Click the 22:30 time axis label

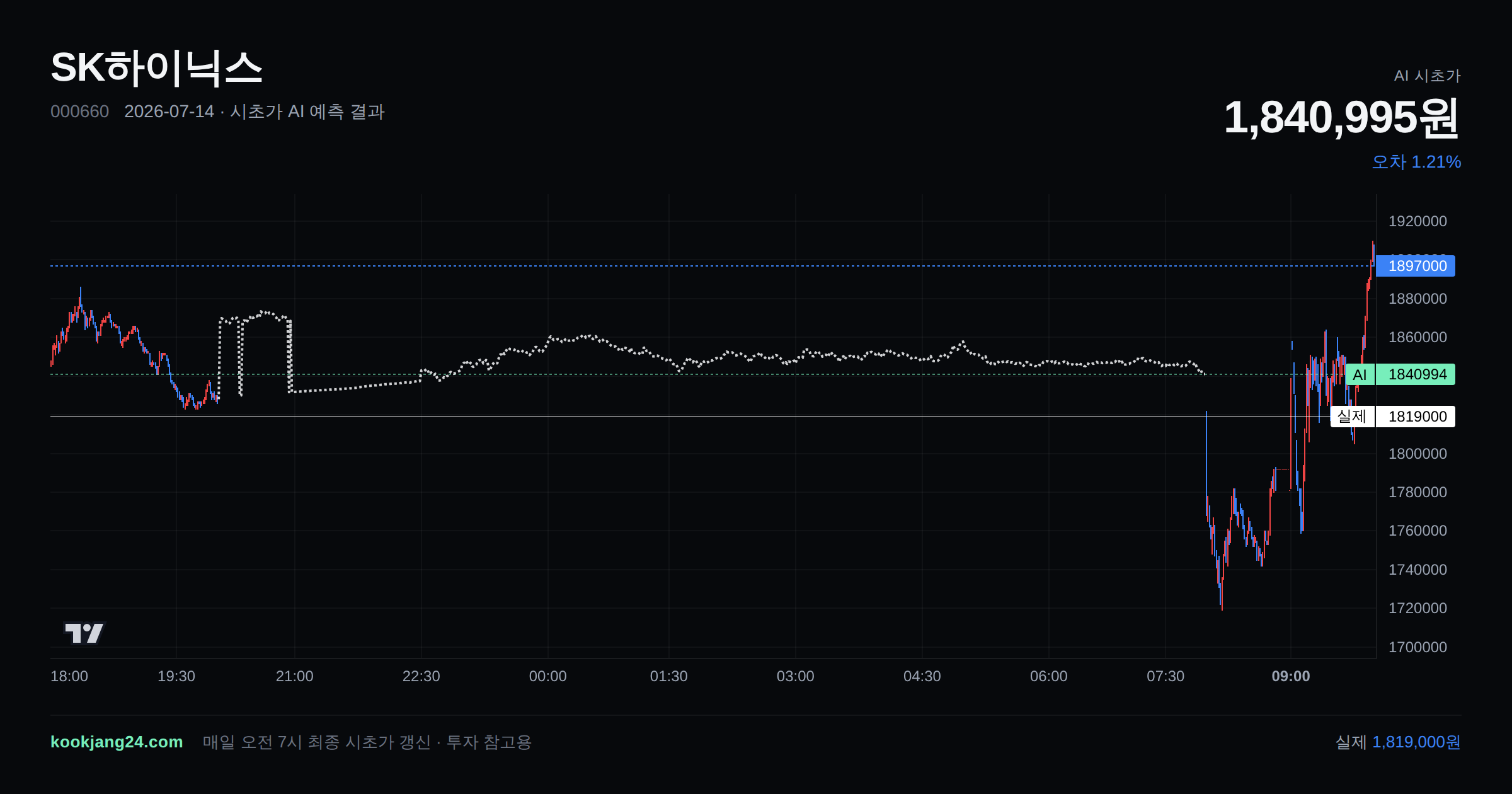coord(421,676)
